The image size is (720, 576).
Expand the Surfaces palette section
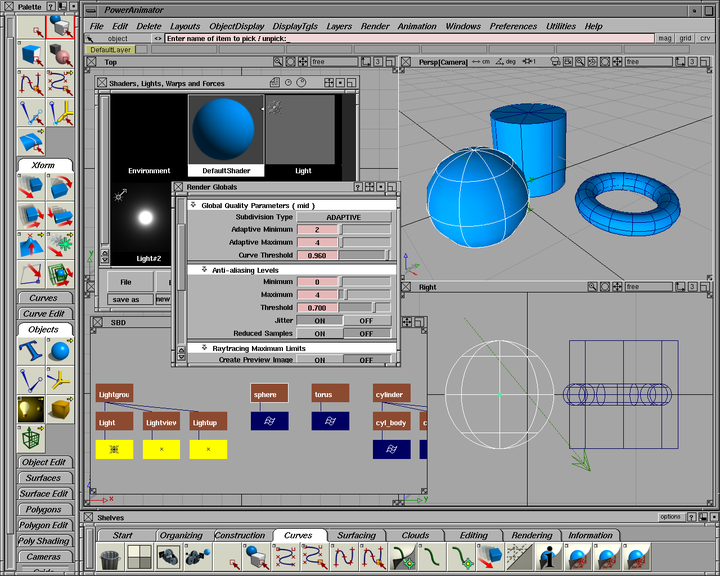[x=43, y=478]
